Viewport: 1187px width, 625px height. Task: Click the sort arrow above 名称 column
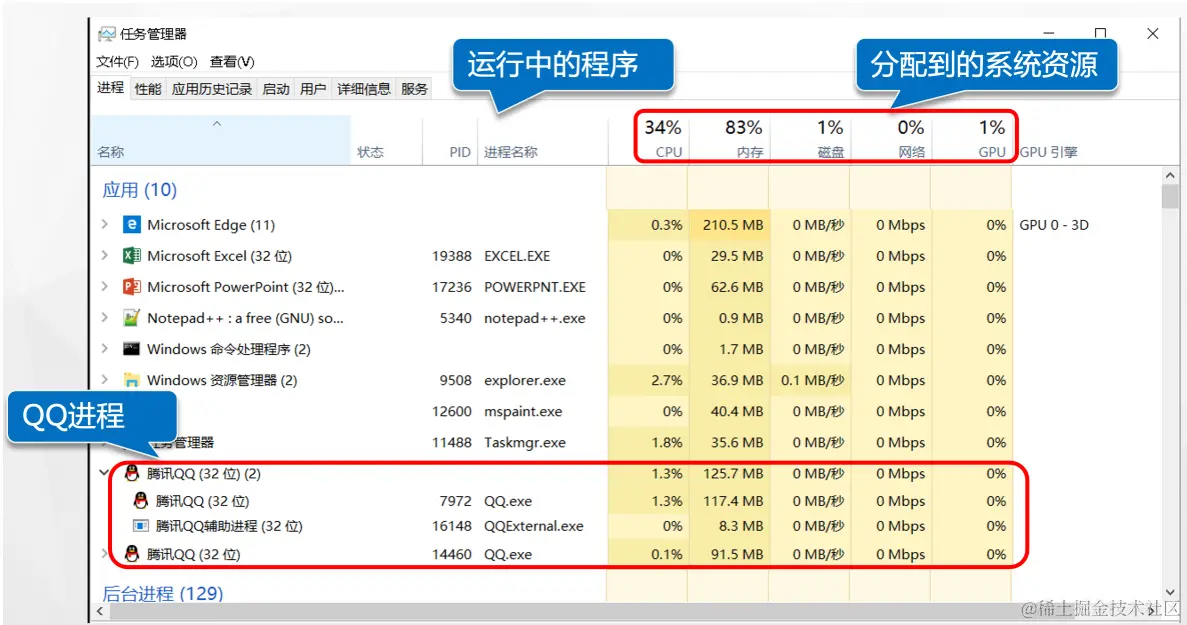pos(217,123)
